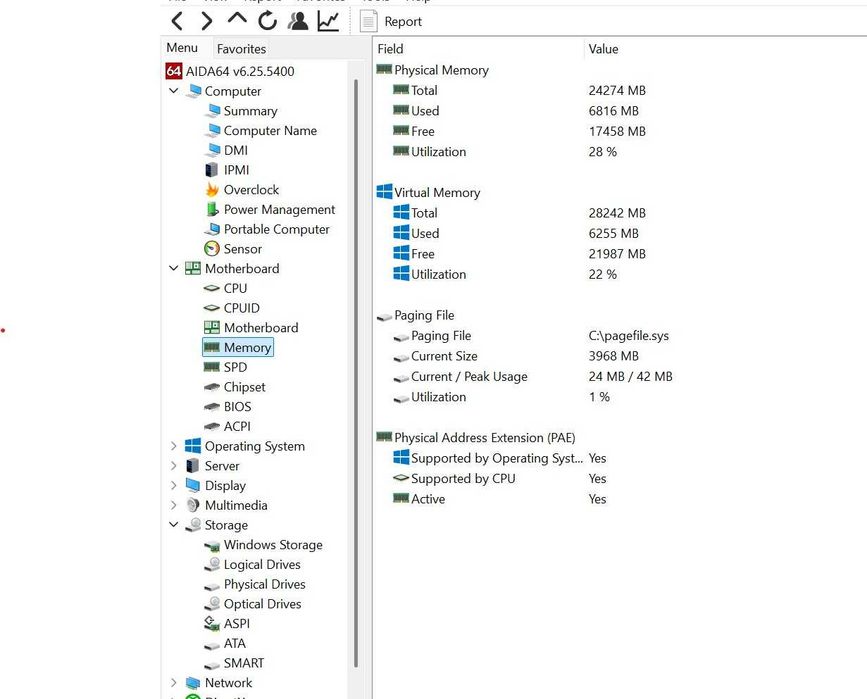The height and width of the screenshot is (699, 867).
Task: Click the Physical Drives icon
Action: 212,586
